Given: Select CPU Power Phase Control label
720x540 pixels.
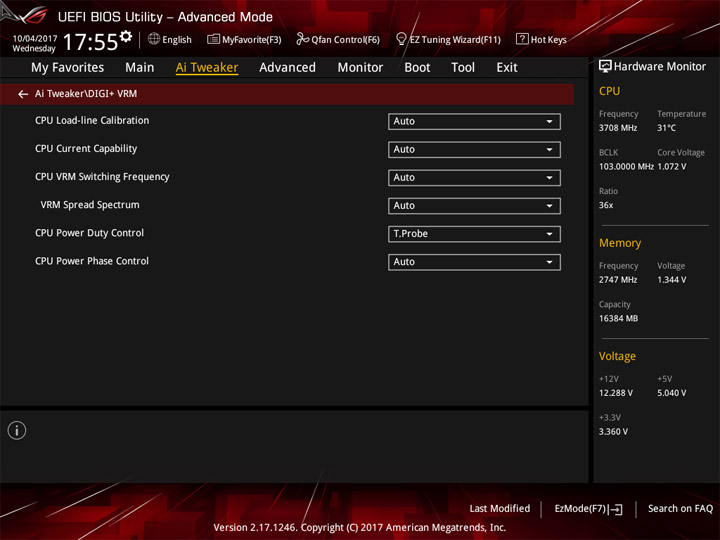Looking at the screenshot, I should tap(92, 261).
